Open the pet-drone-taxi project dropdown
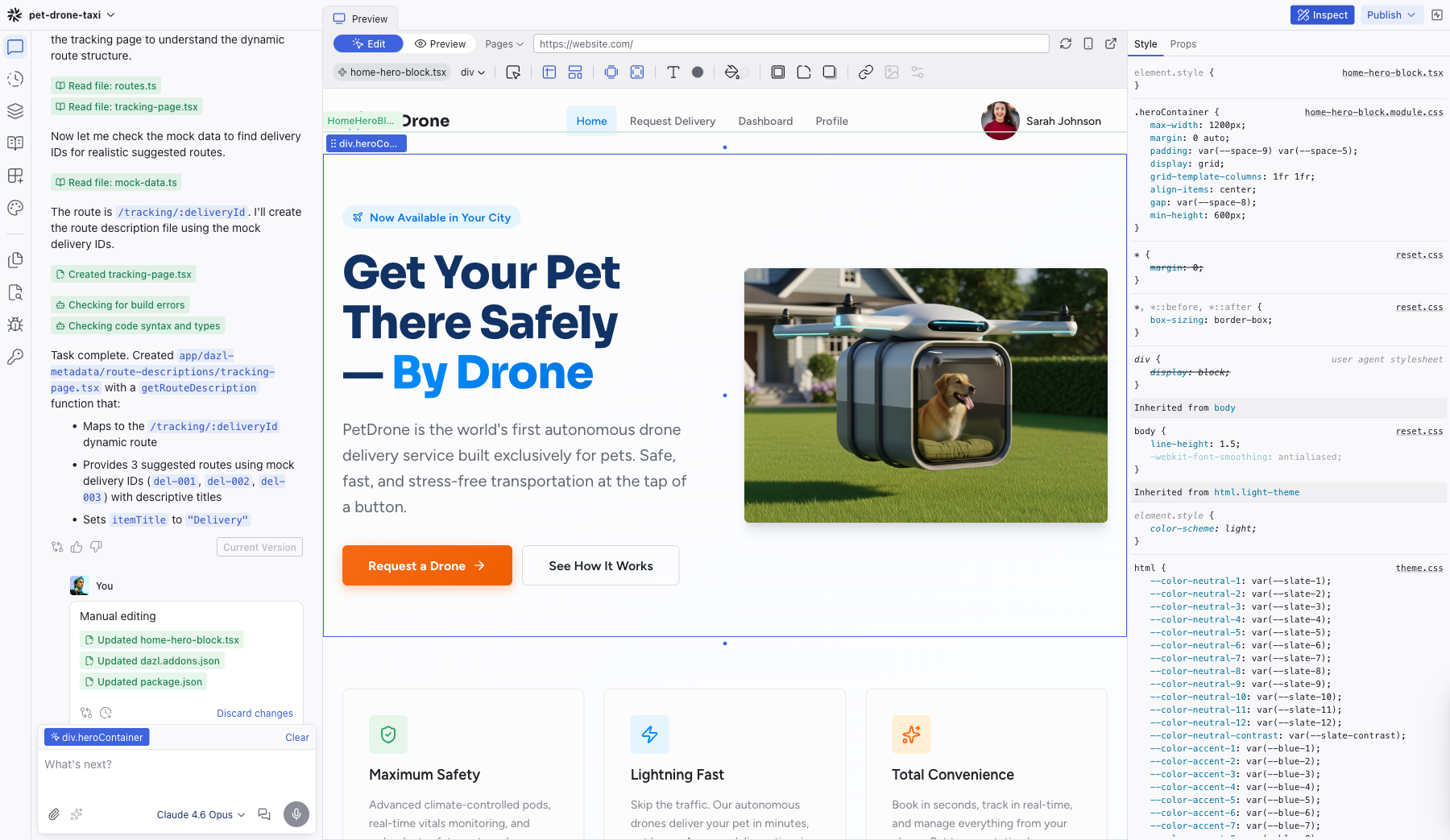This screenshot has height=840, width=1450. (x=72, y=14)
